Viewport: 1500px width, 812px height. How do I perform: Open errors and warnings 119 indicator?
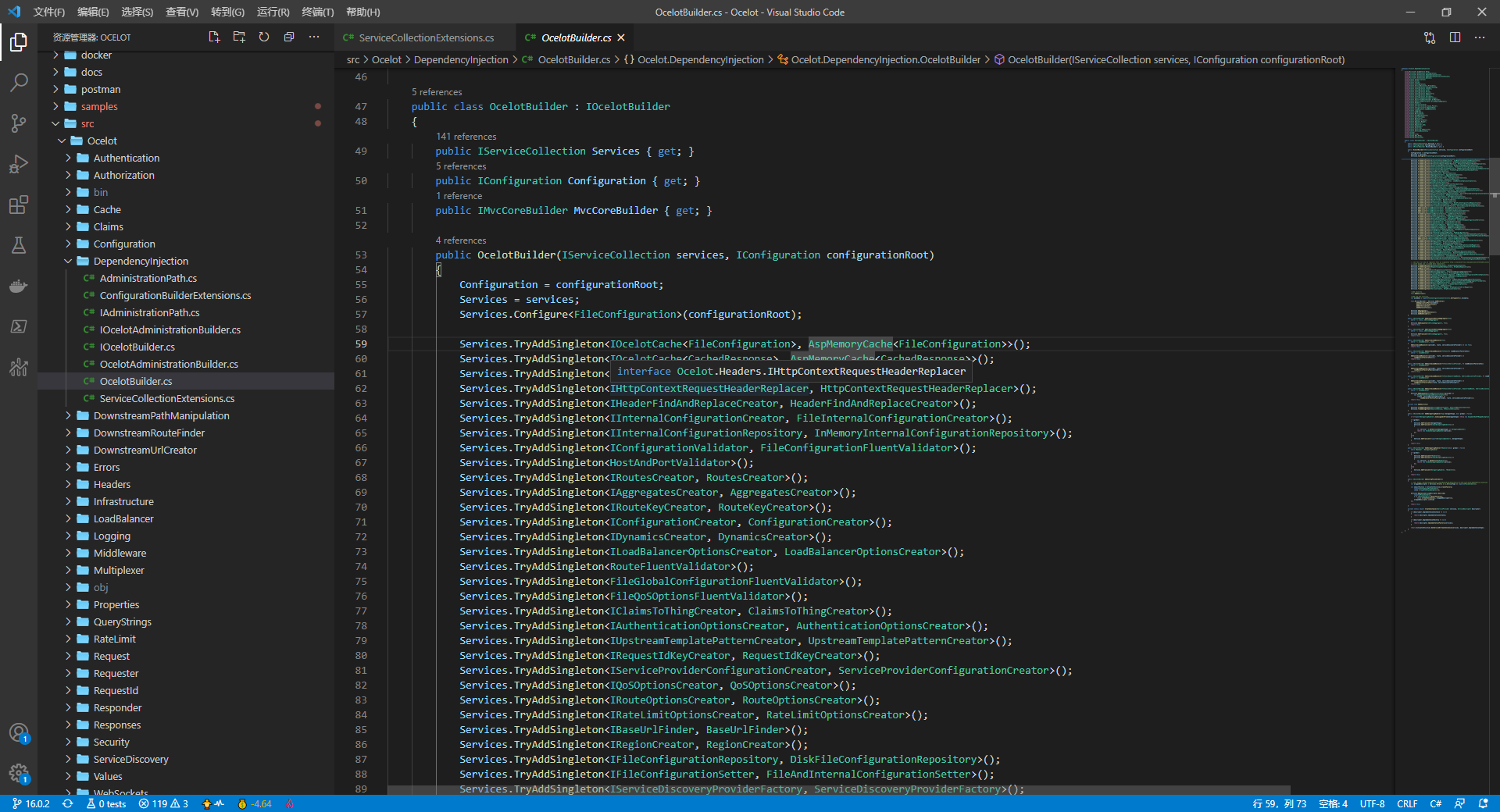click(163, 803)
